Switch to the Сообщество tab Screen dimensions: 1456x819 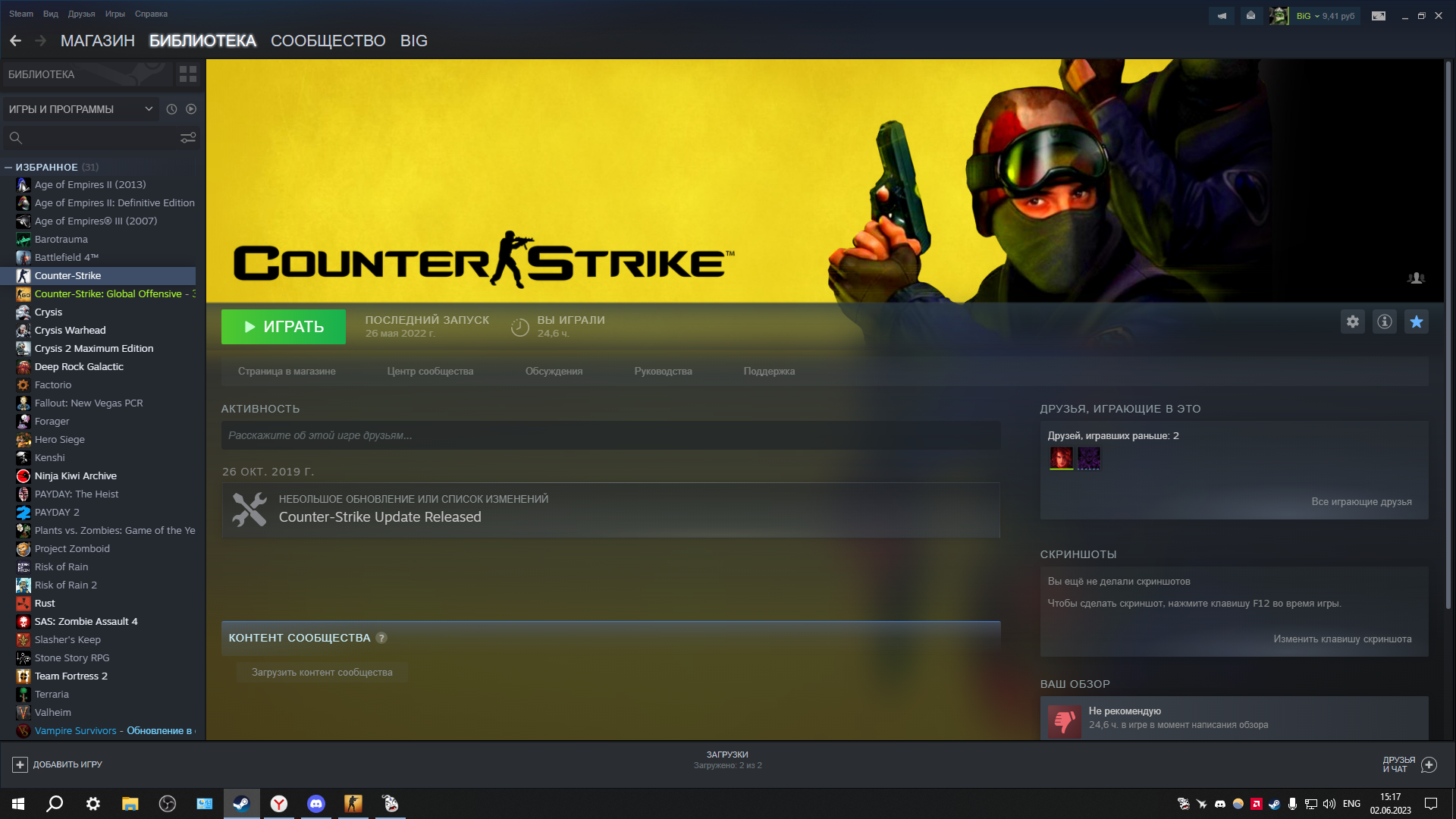click(x=328, y=41)
